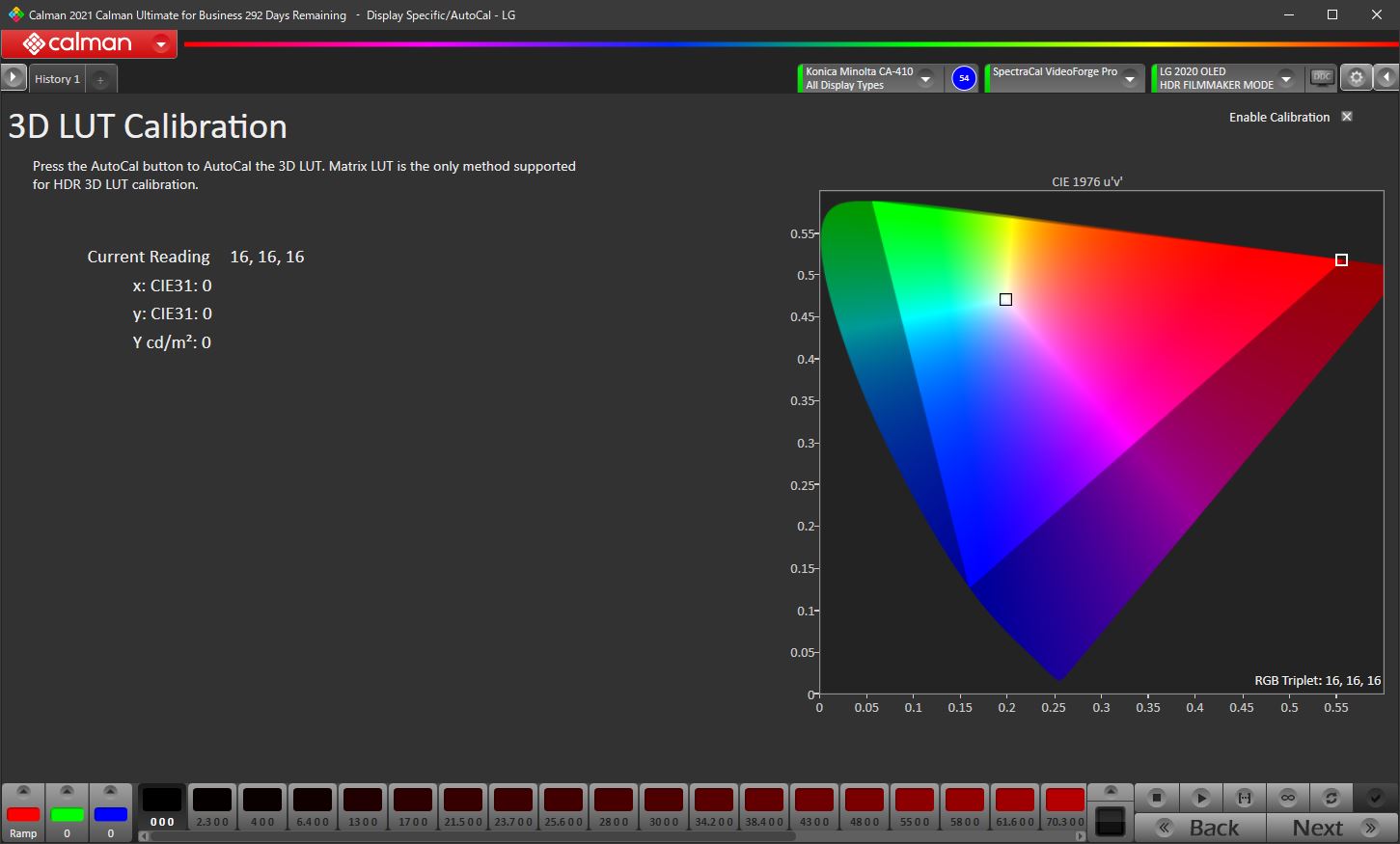This screenshot has width=1400, height=844.
Task: Click the blue 54 meter status circle
Action: pyautogui.click(x=963, y=78)
